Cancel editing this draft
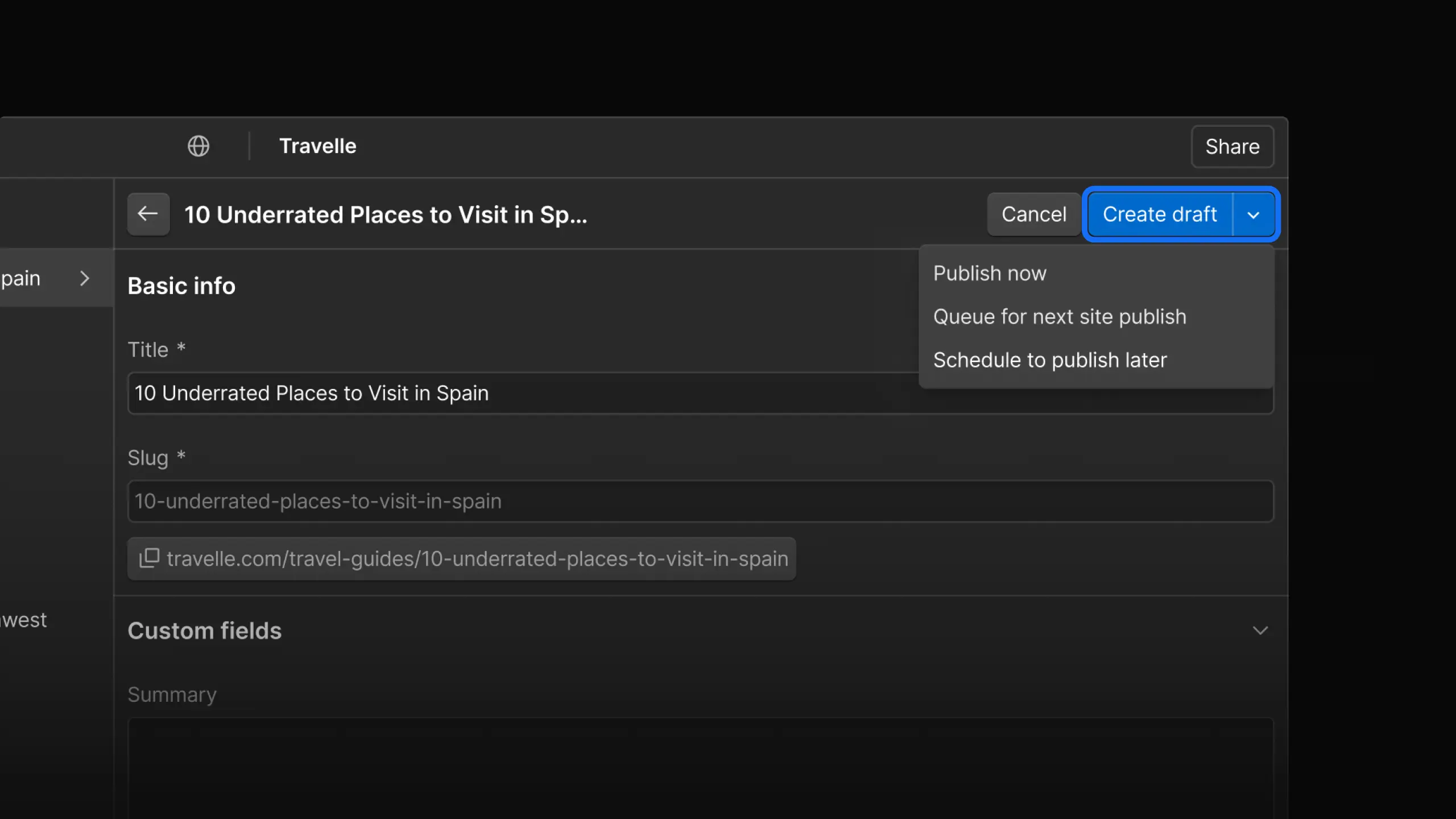 point(1033,214)
